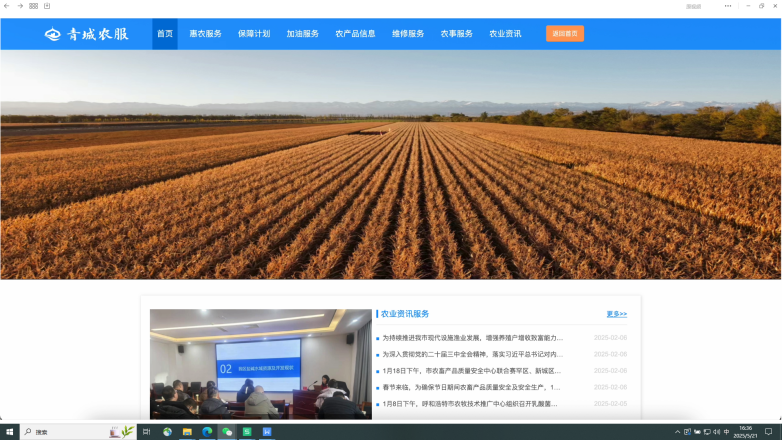Click the orange 返回首页 button

[565, 33]
